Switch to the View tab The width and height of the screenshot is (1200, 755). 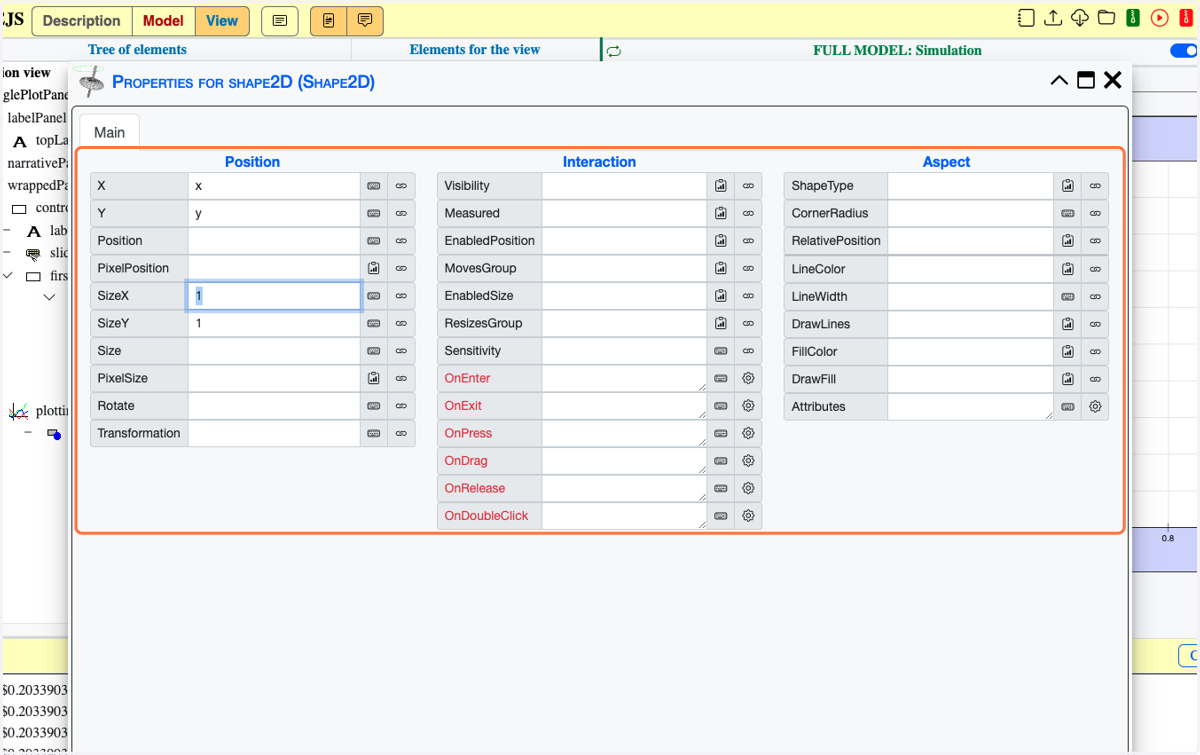(222, 20)
